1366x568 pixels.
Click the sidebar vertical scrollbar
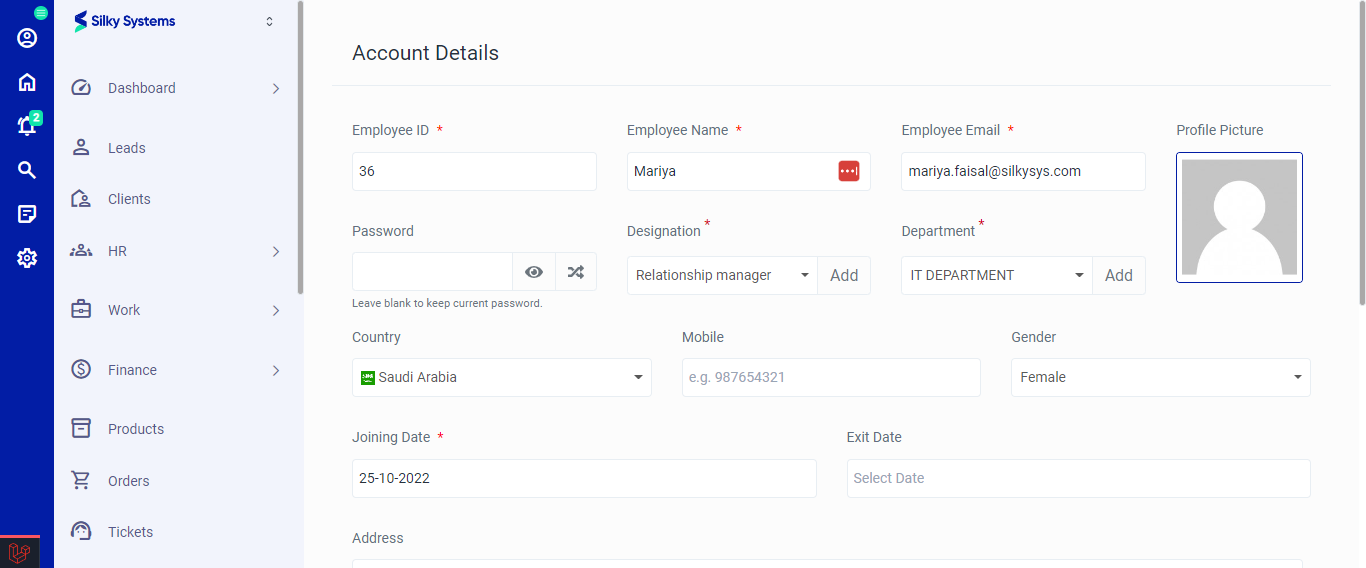[300, 148]
